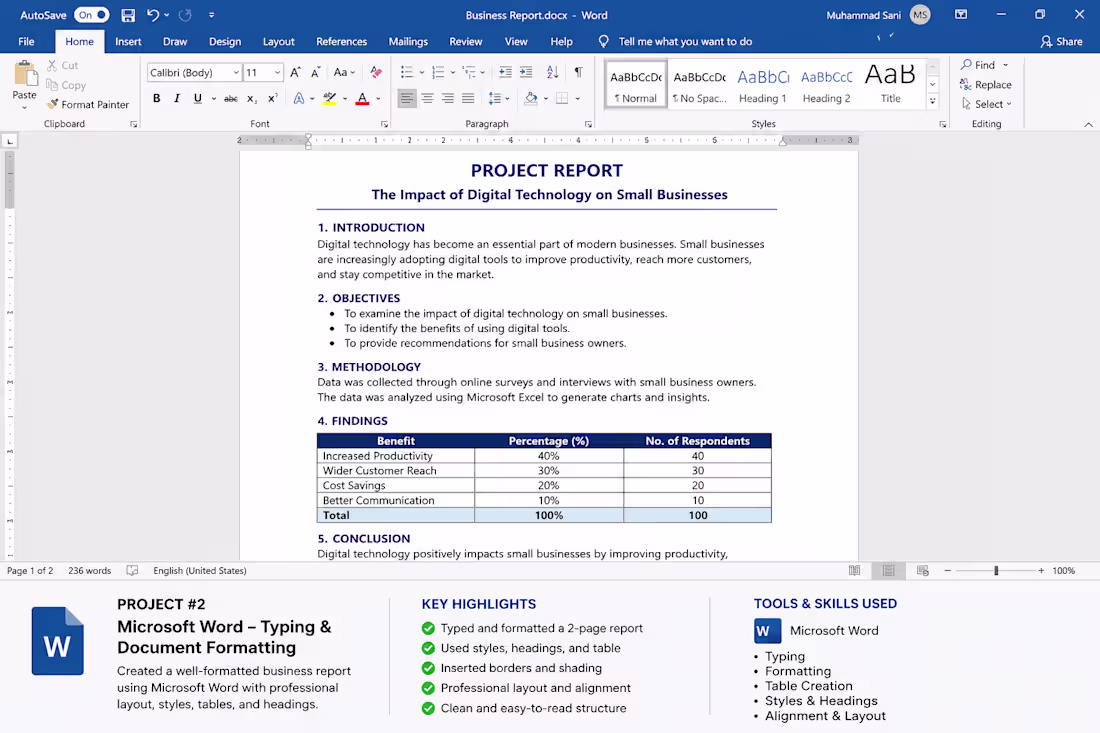Toggle paragraph marks display
Image resolution: width=1100 pixels, height=733 pixels.
[x=579, y=72]
